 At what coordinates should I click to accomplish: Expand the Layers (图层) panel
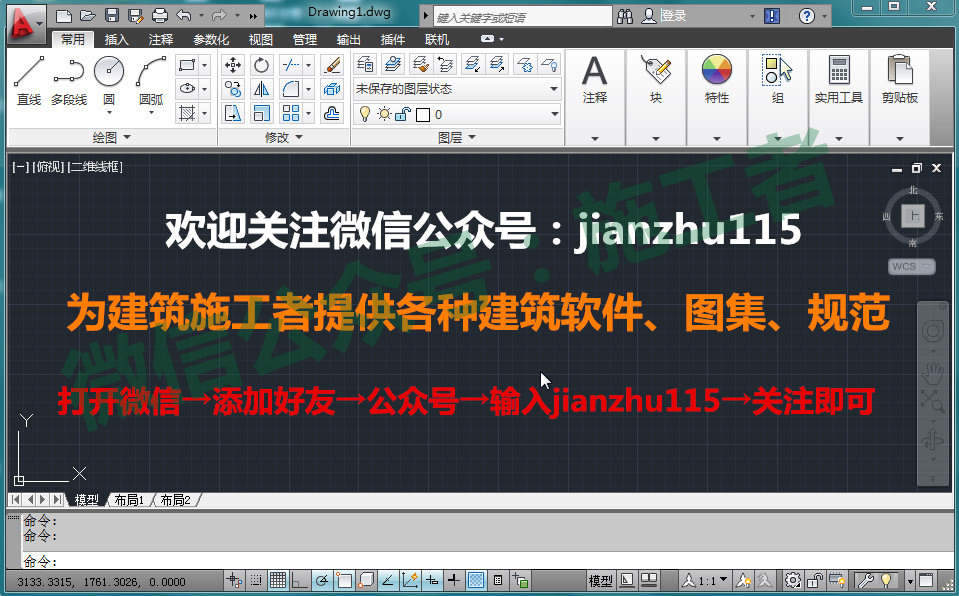(457, 137)
